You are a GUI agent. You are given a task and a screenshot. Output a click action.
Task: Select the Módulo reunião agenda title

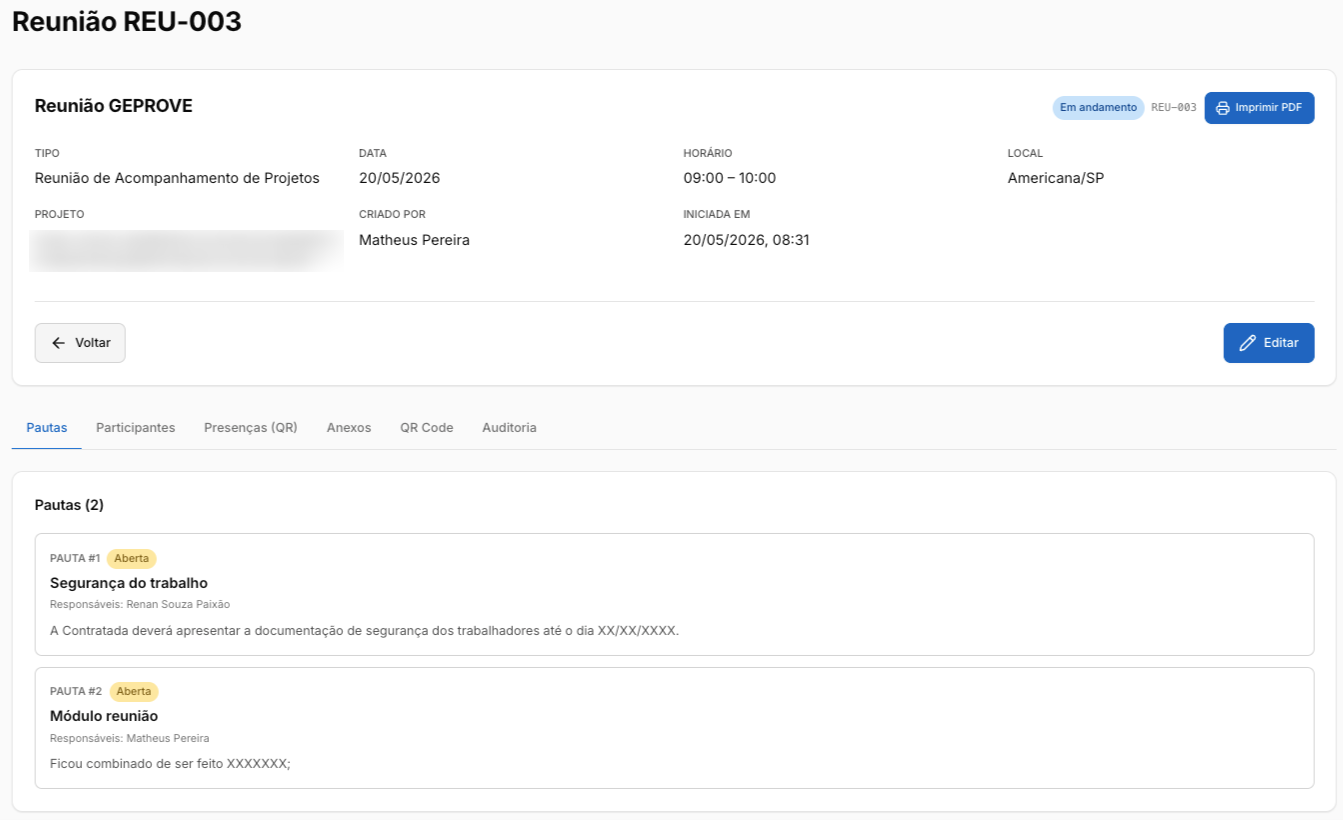(104, 716)
